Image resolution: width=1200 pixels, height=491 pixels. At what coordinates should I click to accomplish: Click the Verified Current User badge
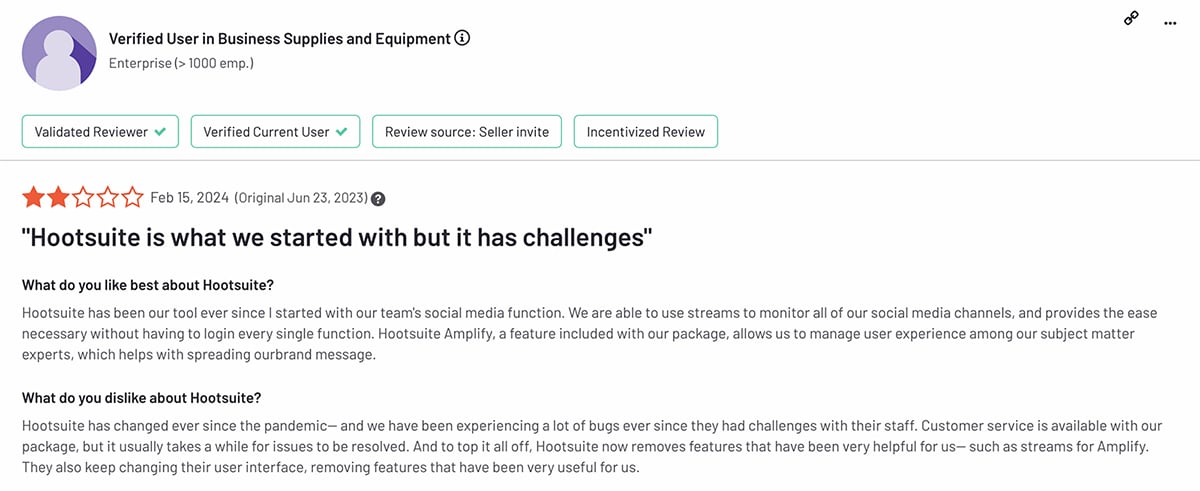(x=275, y=132)
